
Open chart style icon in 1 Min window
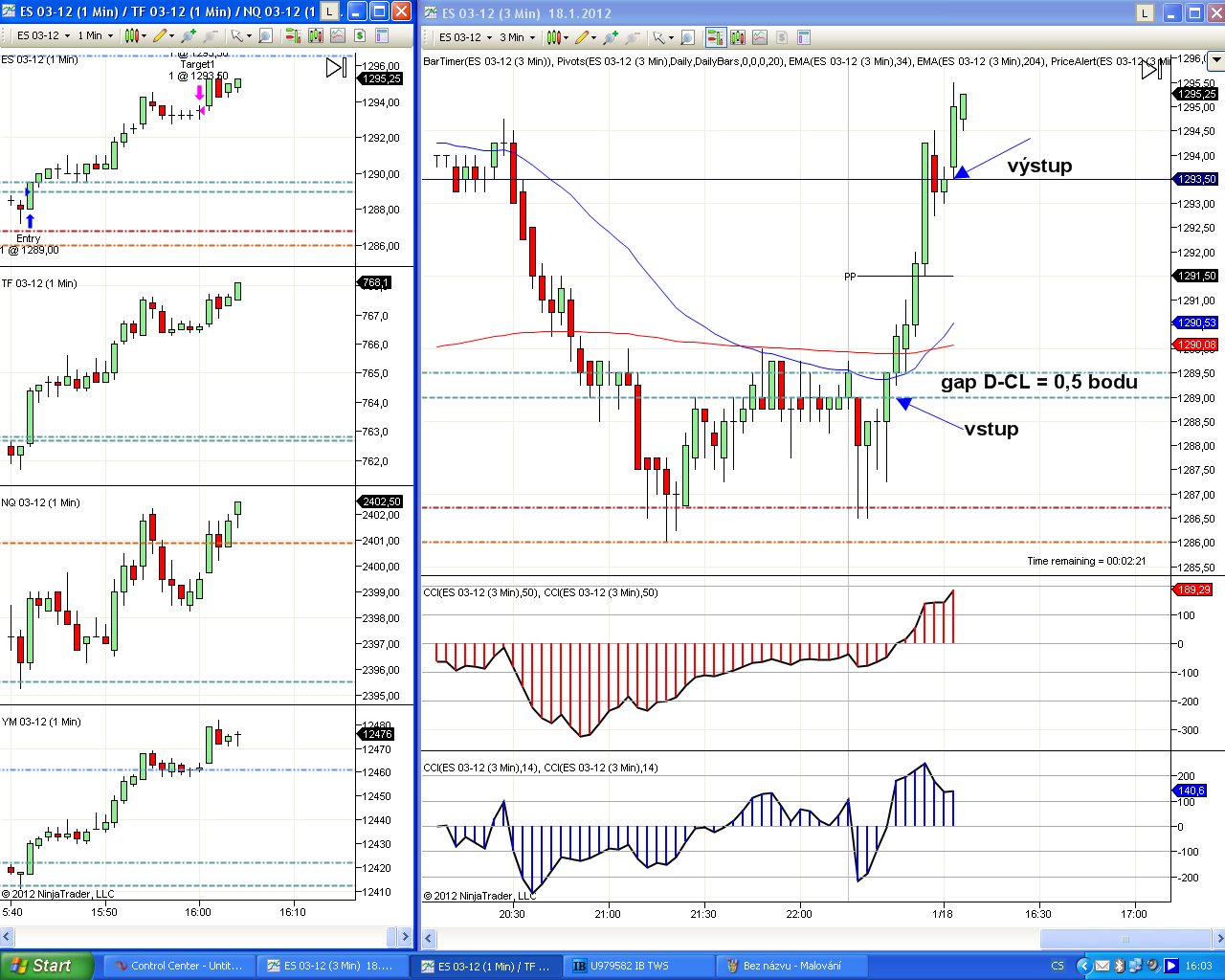coord(131,35)
